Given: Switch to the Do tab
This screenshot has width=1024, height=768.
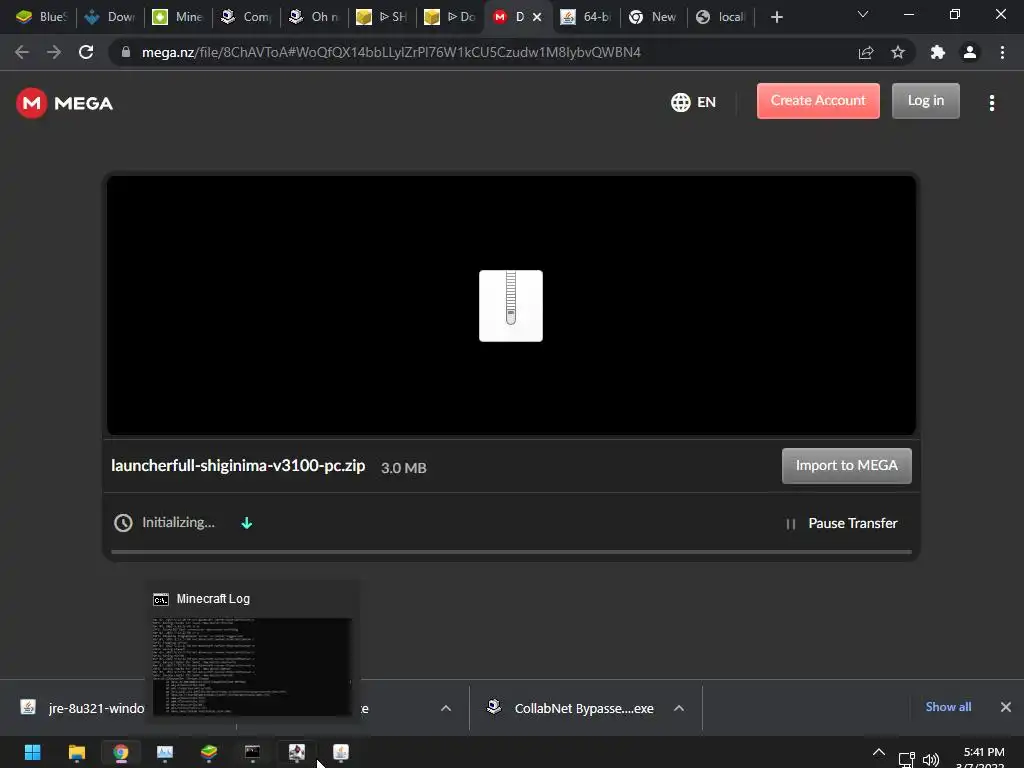Looking at the screenshot, I should [x=450, y=17].
